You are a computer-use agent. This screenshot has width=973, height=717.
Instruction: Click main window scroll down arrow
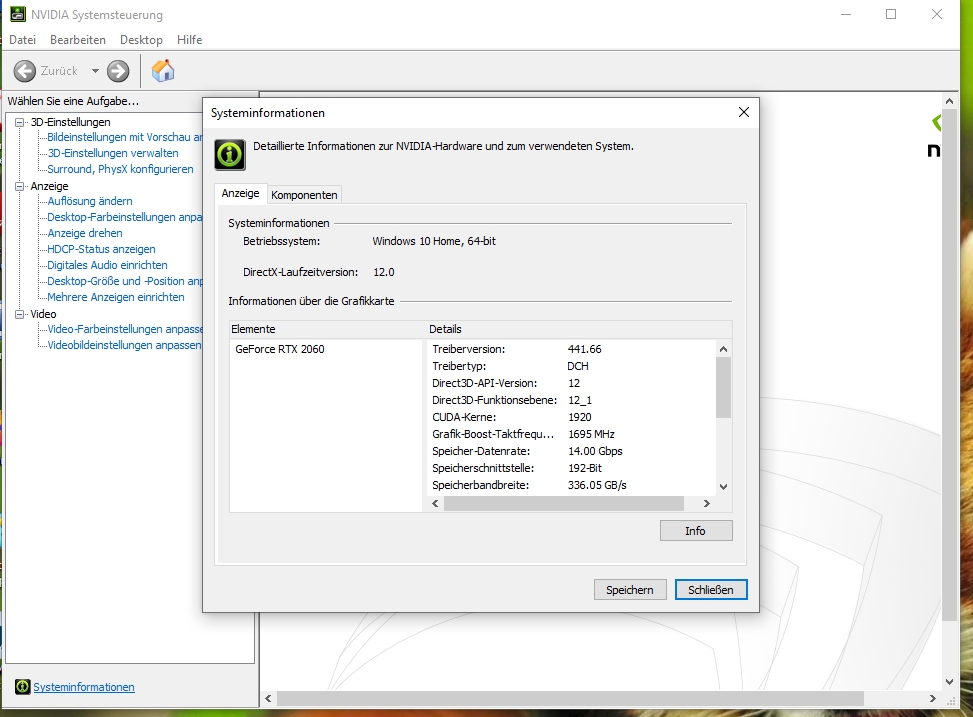[x=949, y=682]
